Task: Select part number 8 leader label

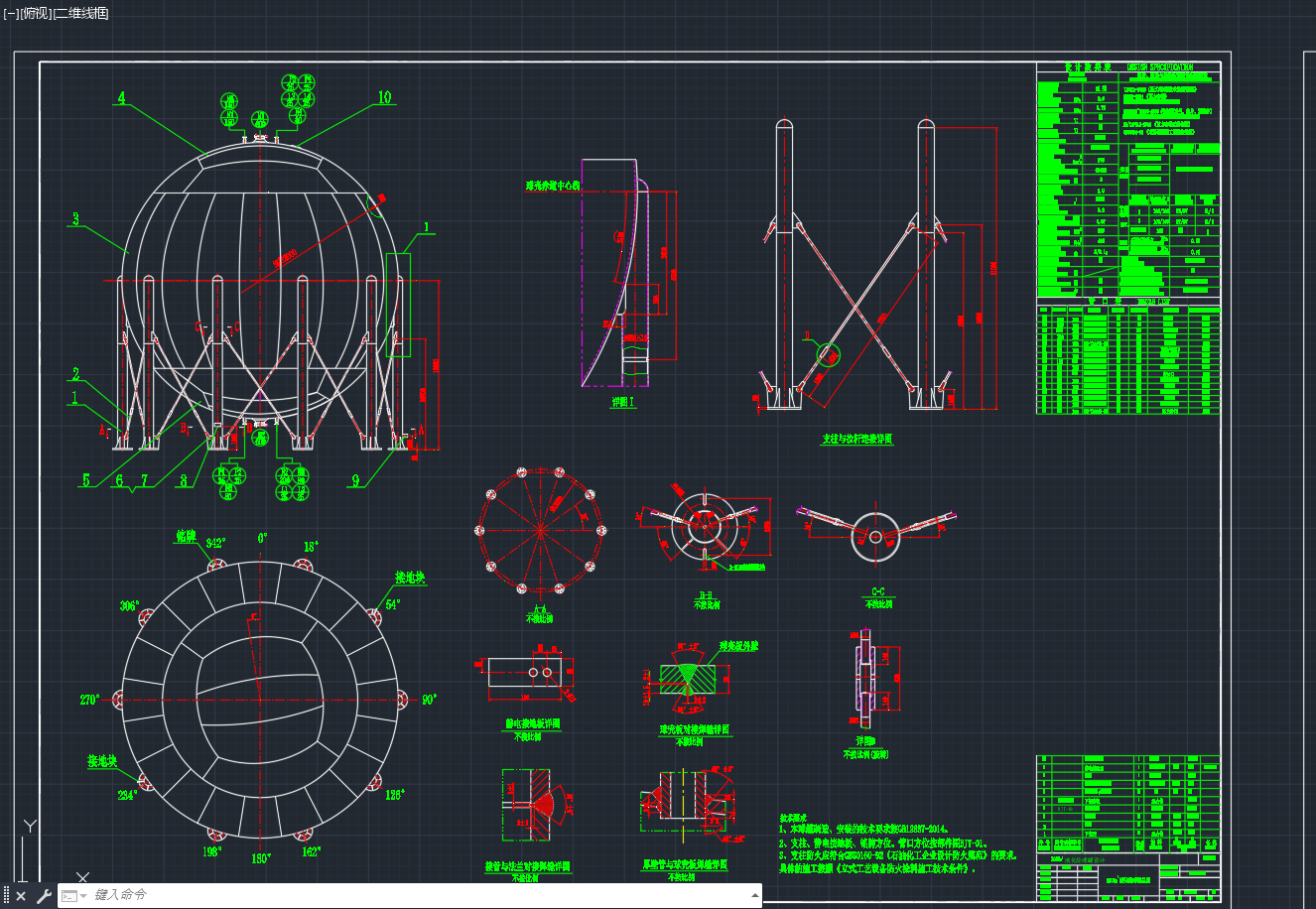Action: click(183, 480)
